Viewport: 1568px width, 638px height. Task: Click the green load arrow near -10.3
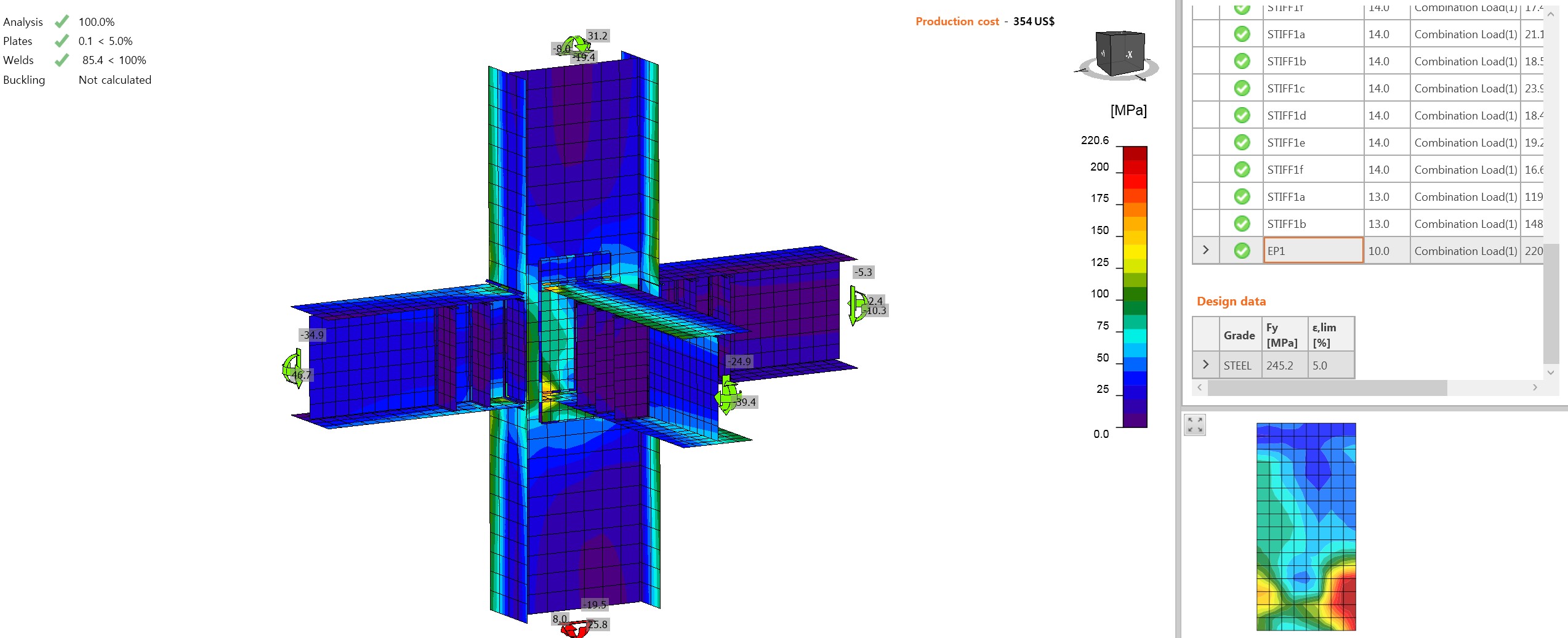click(856, 305)
